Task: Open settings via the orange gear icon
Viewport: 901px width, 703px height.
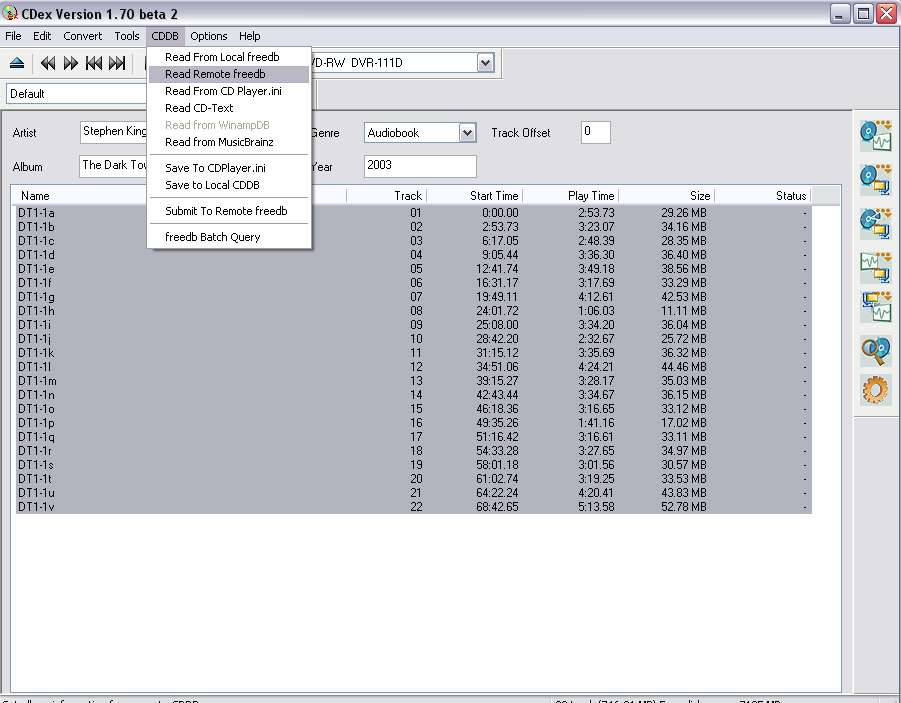Action: (x=875, y=390)
